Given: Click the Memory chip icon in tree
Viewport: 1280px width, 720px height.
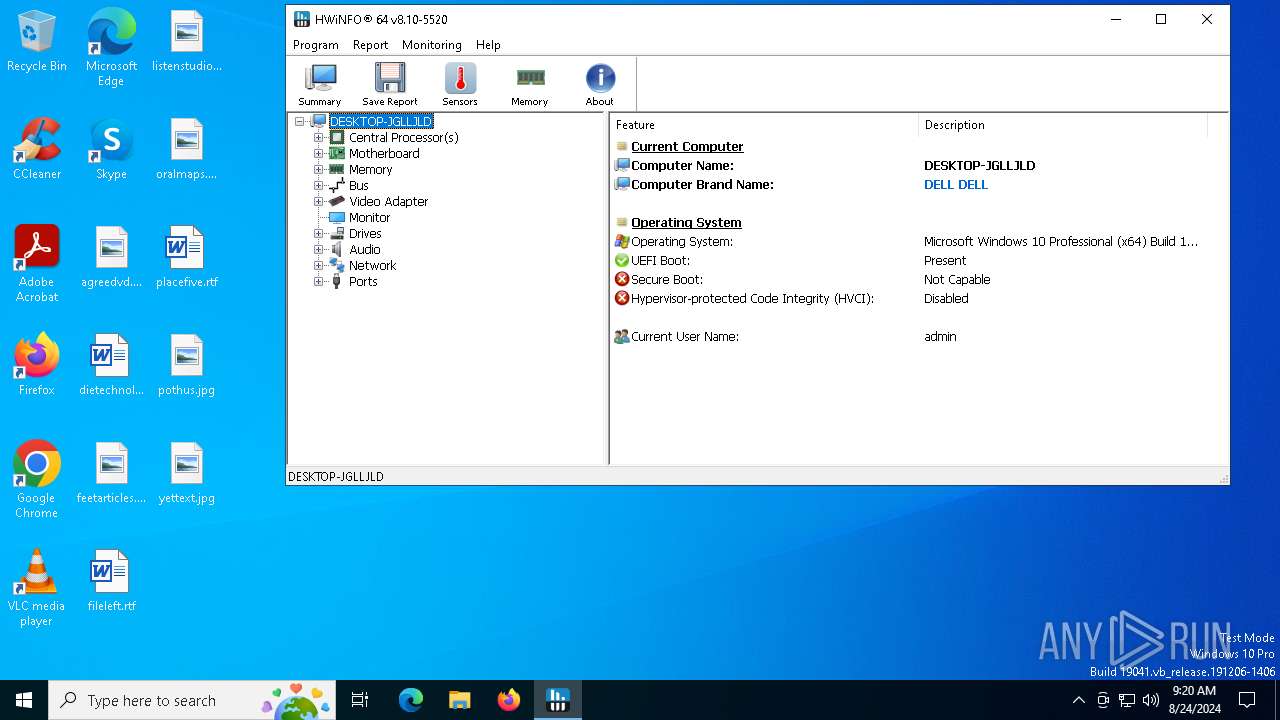Looking at the screenshot, I should point(337,170).
